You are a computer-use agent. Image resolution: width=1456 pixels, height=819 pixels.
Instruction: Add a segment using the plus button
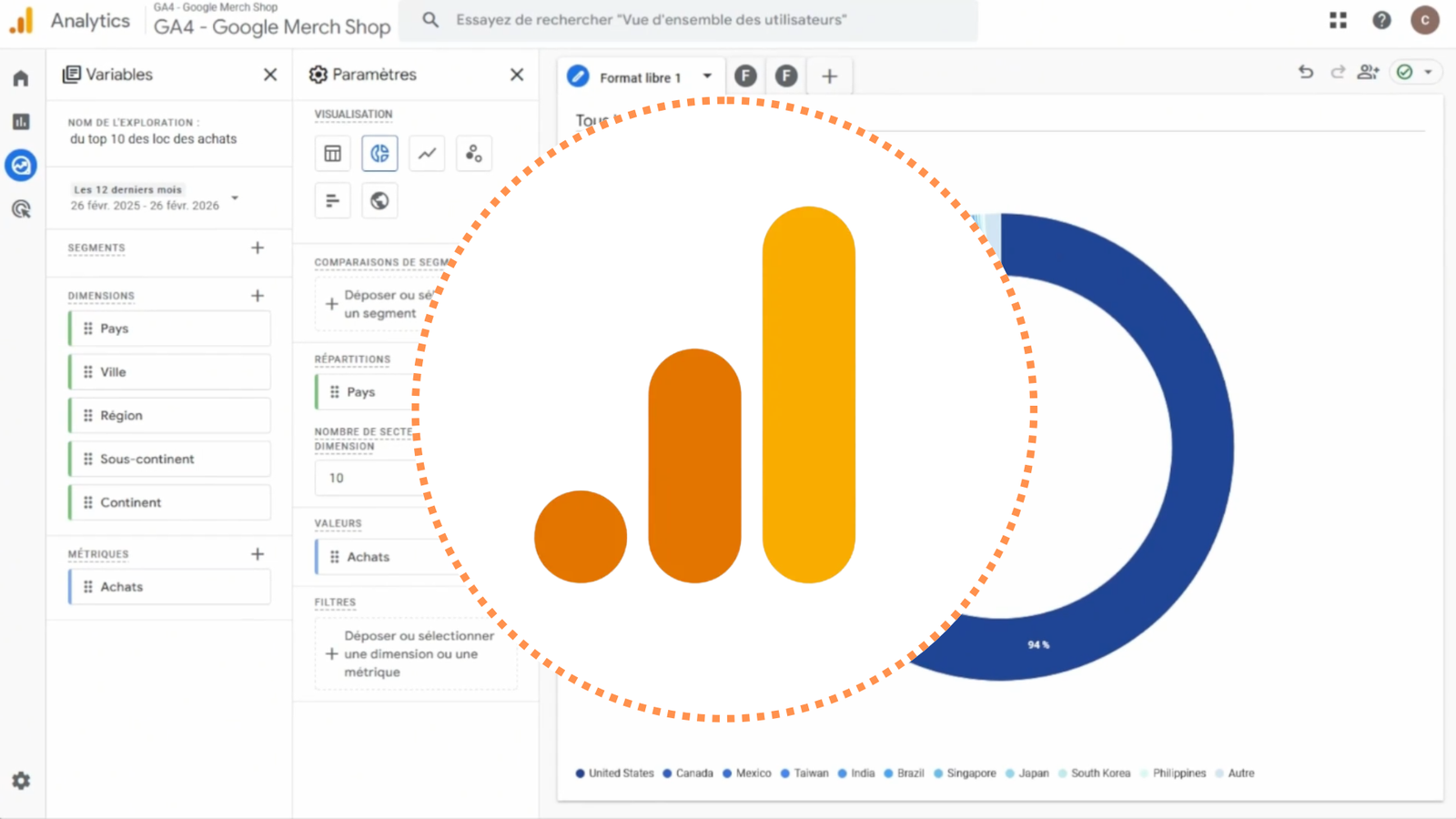[x=258, y=247]
